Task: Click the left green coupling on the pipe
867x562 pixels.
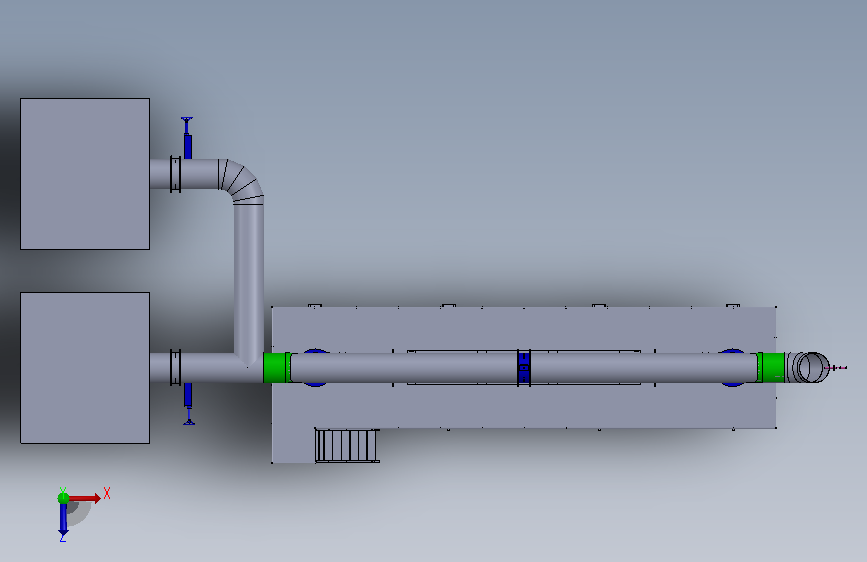Action: (x=277, y=367)
